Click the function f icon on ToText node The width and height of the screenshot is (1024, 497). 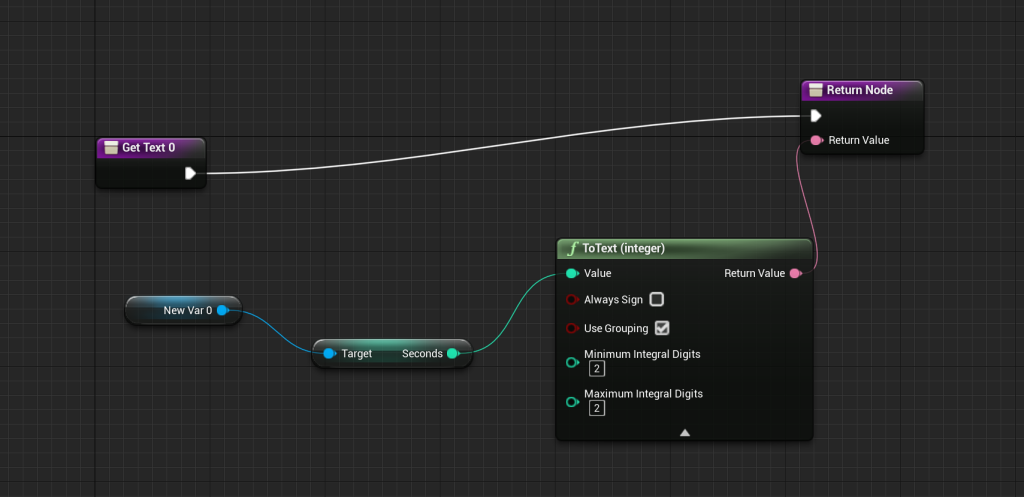click(572, 249)
